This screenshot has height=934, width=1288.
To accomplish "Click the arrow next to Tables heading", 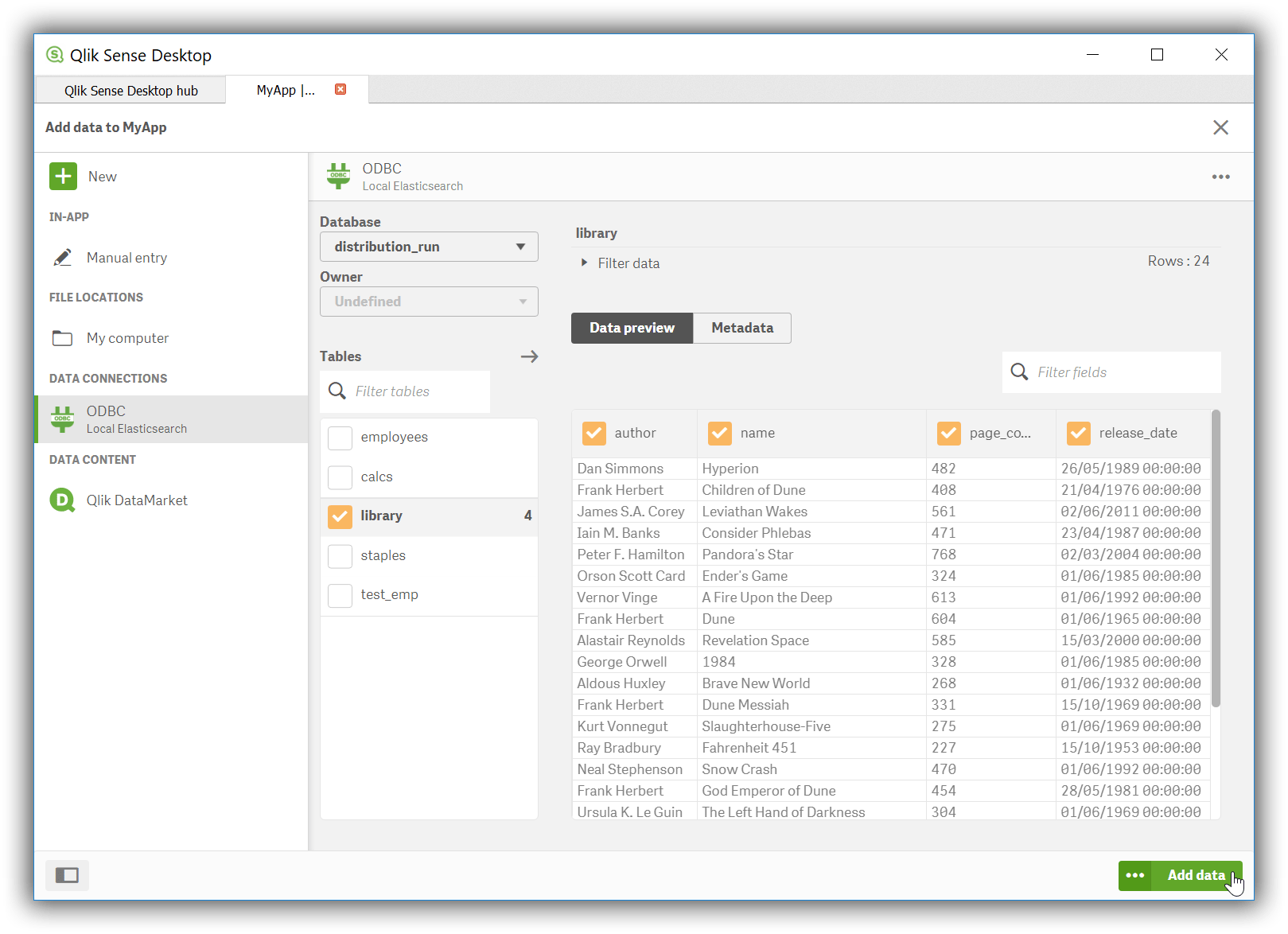I will pos(529,356).
